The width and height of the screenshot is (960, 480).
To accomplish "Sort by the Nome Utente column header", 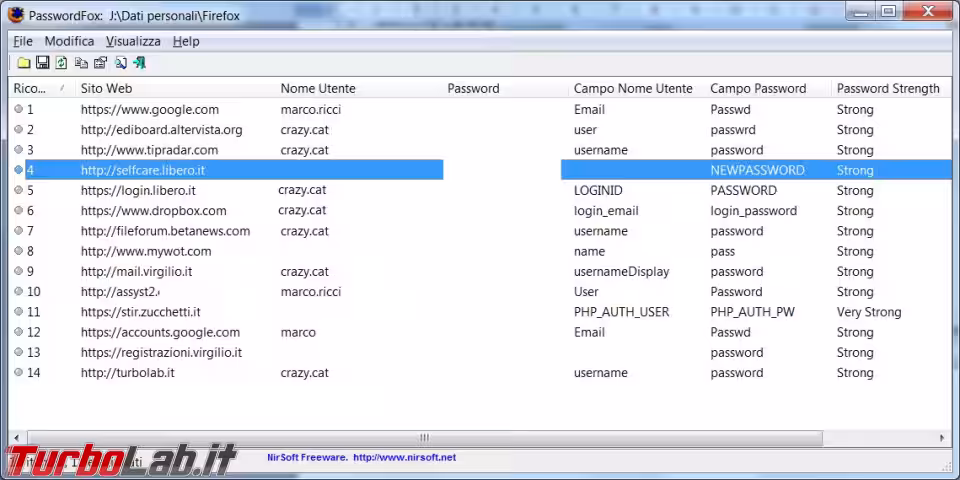I will click(x=317, y=88).
